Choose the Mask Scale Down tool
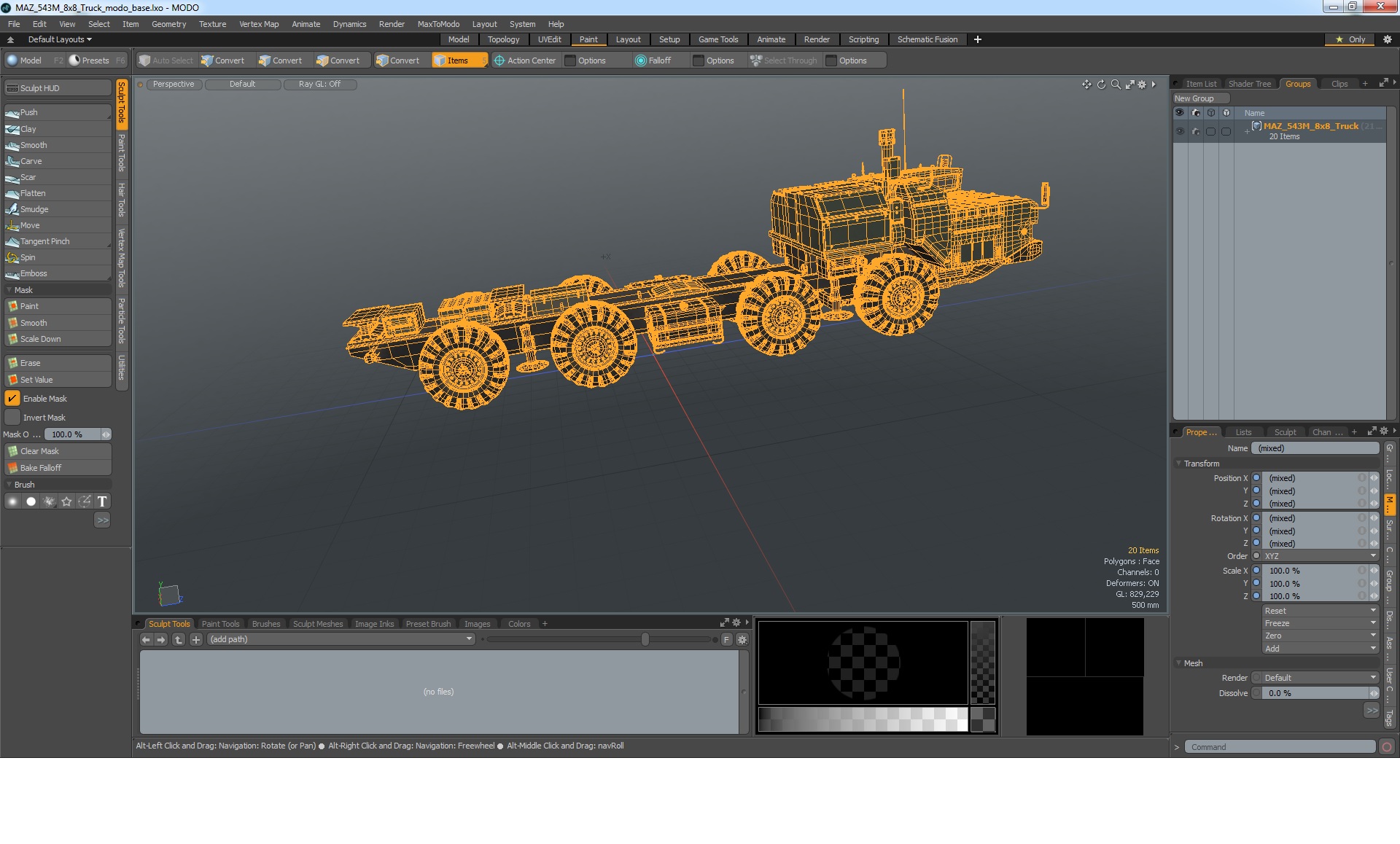Image resolution: width=1400 pixels, height=844 pixels. pyautogui.click(x=57, y=339)
